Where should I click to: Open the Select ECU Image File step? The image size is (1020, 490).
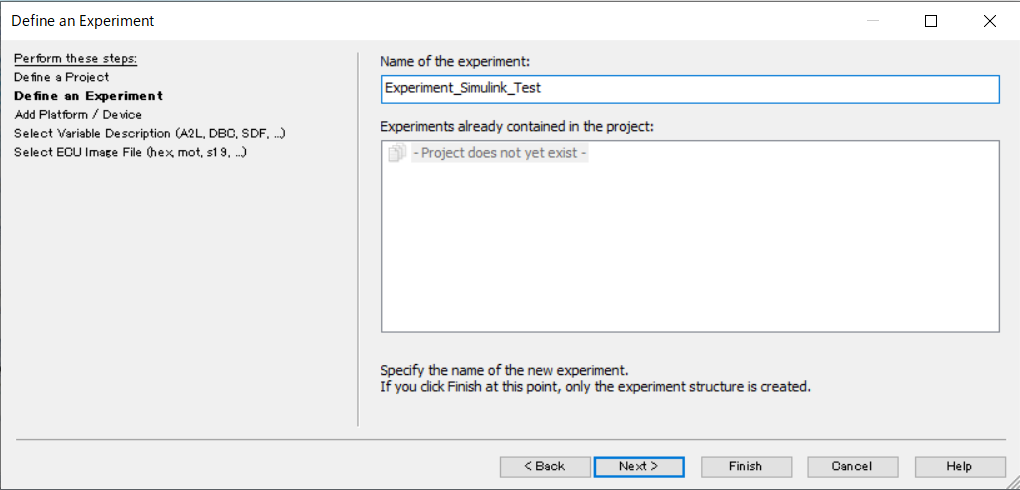pyautogui.click(x=130, y=152)
